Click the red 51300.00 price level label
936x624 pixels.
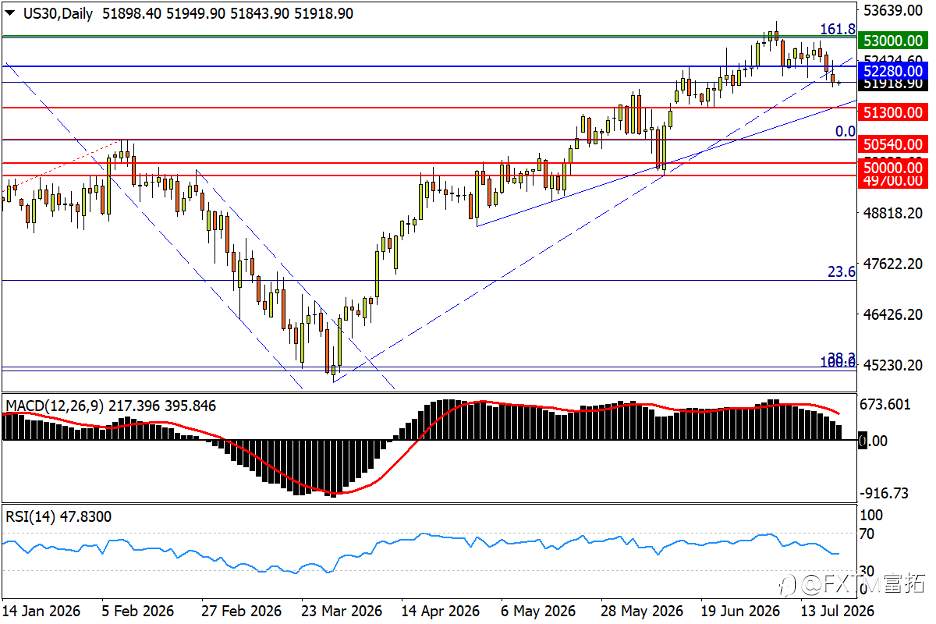click(893, 112)
